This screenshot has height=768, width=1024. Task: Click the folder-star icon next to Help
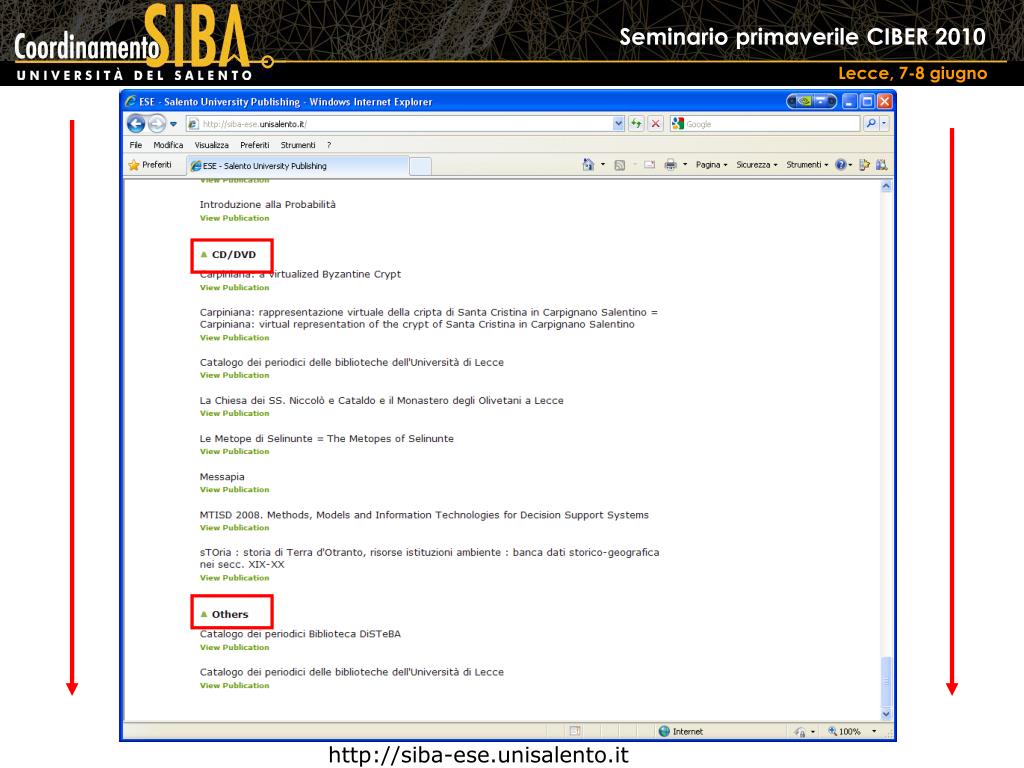point(864,165)
